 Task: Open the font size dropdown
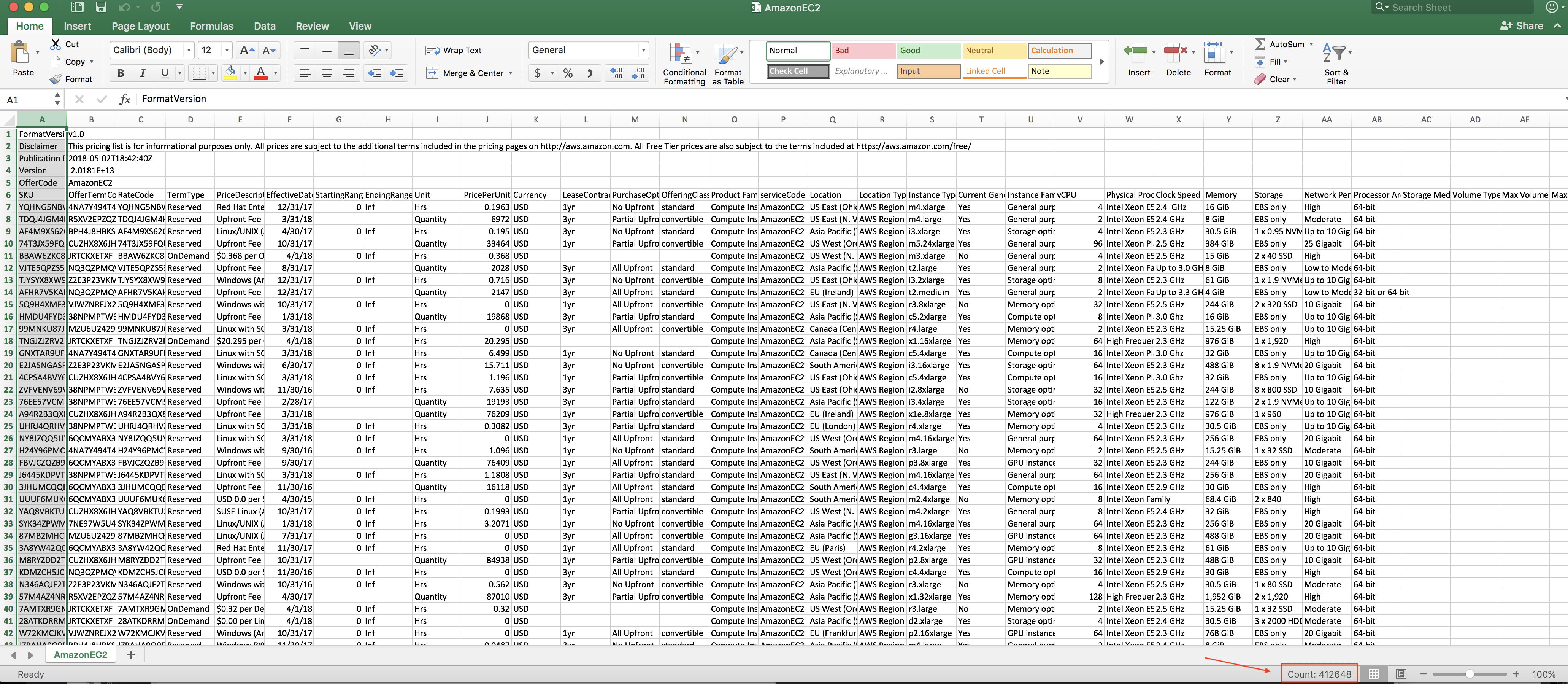point(227,50)
